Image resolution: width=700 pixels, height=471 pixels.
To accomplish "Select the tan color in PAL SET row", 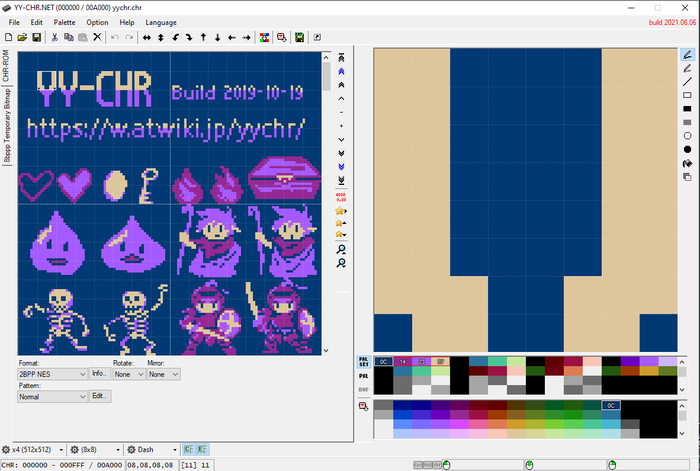I will [440, 361].
